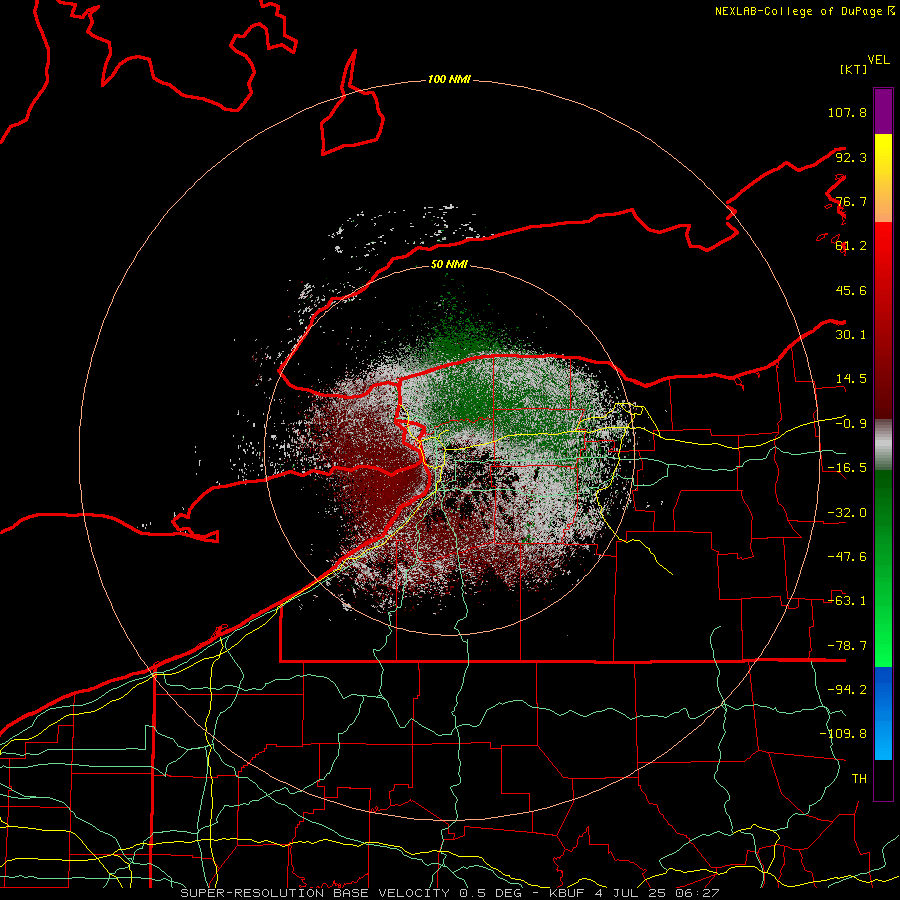The width and height of the screenshot is (900, 900).
Task: Click the 45.6 velocity scale value
Action: point(851,290)
